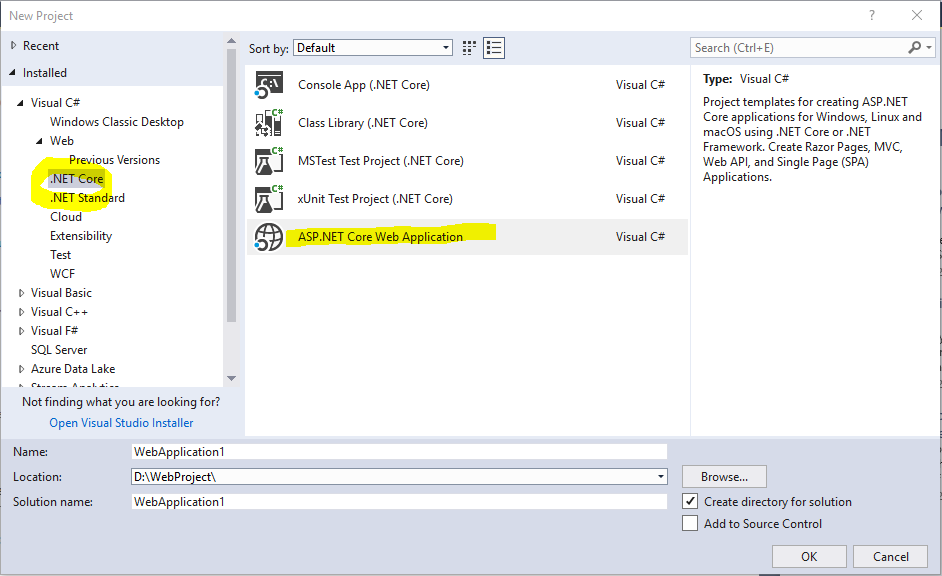Click the OK button

pos(809,557)
